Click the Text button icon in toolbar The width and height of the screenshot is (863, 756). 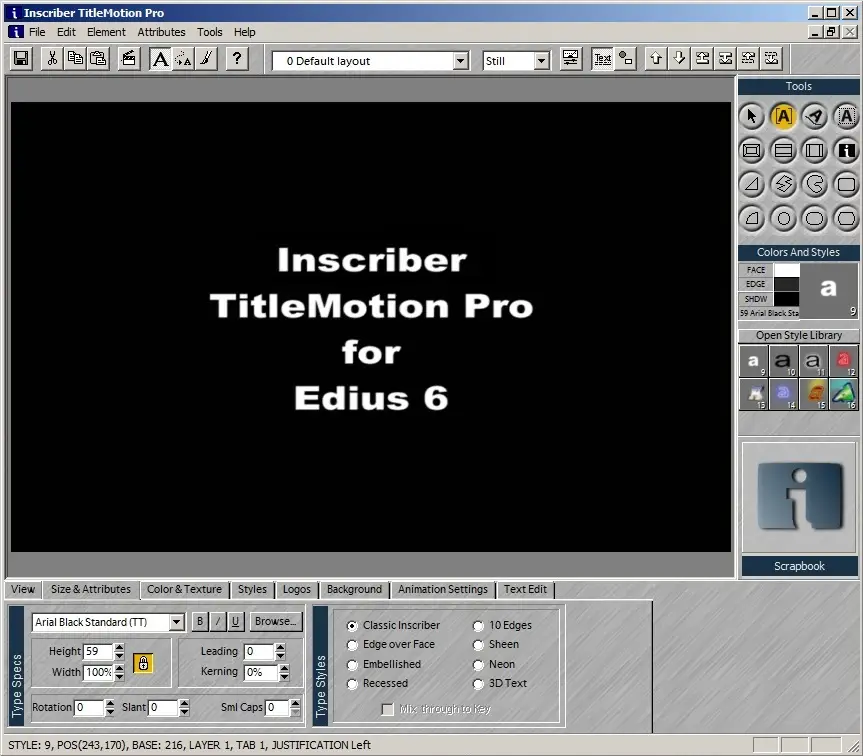click(603, 58)
